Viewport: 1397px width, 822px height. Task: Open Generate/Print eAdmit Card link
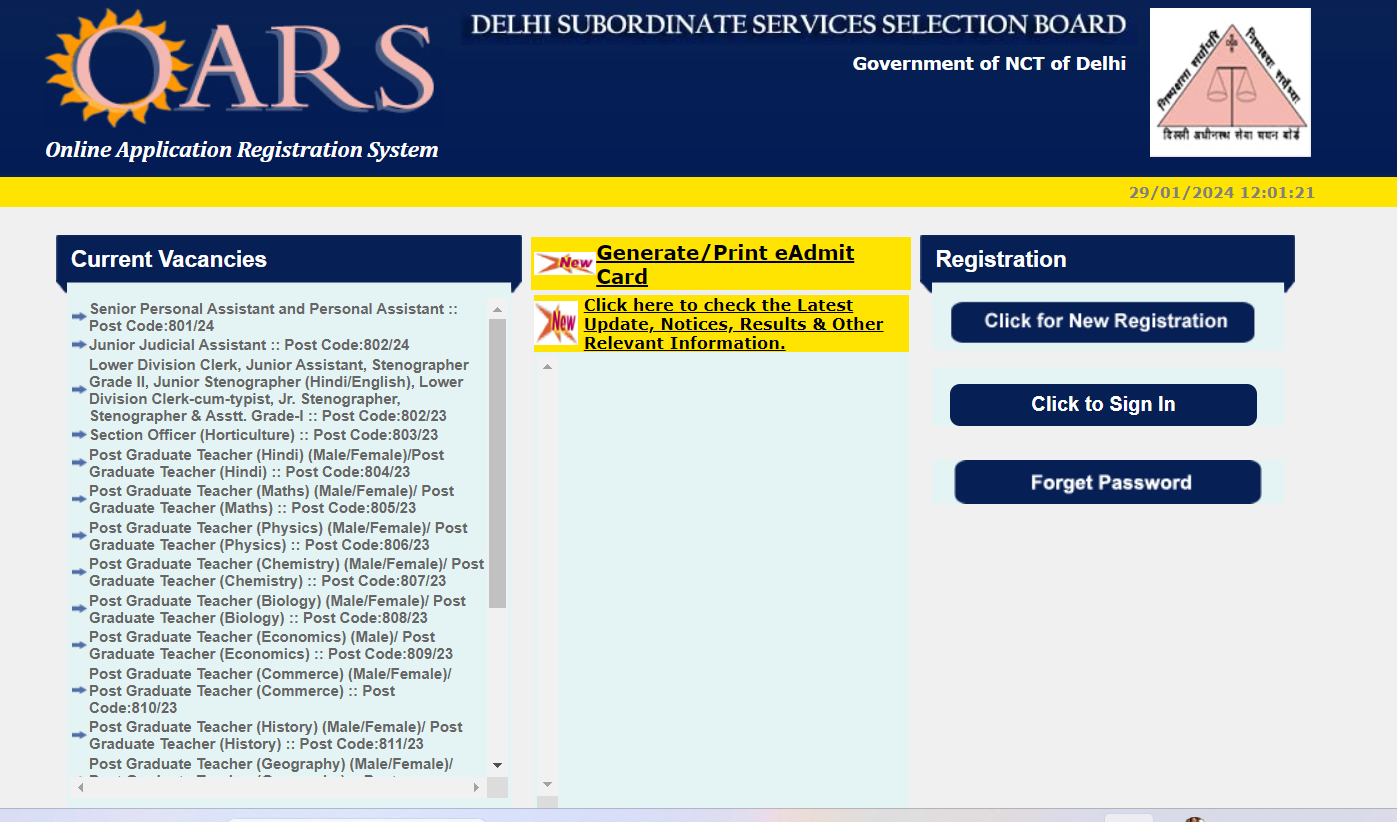[x=725, y=264]
